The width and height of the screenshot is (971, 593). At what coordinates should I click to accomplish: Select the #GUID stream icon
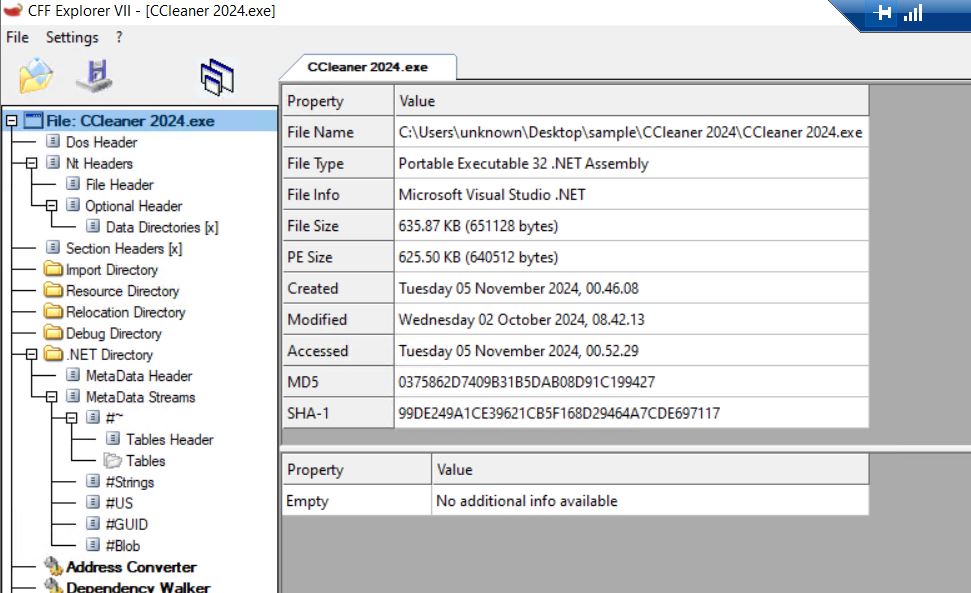pyautogui.click(x=93, y=524)
